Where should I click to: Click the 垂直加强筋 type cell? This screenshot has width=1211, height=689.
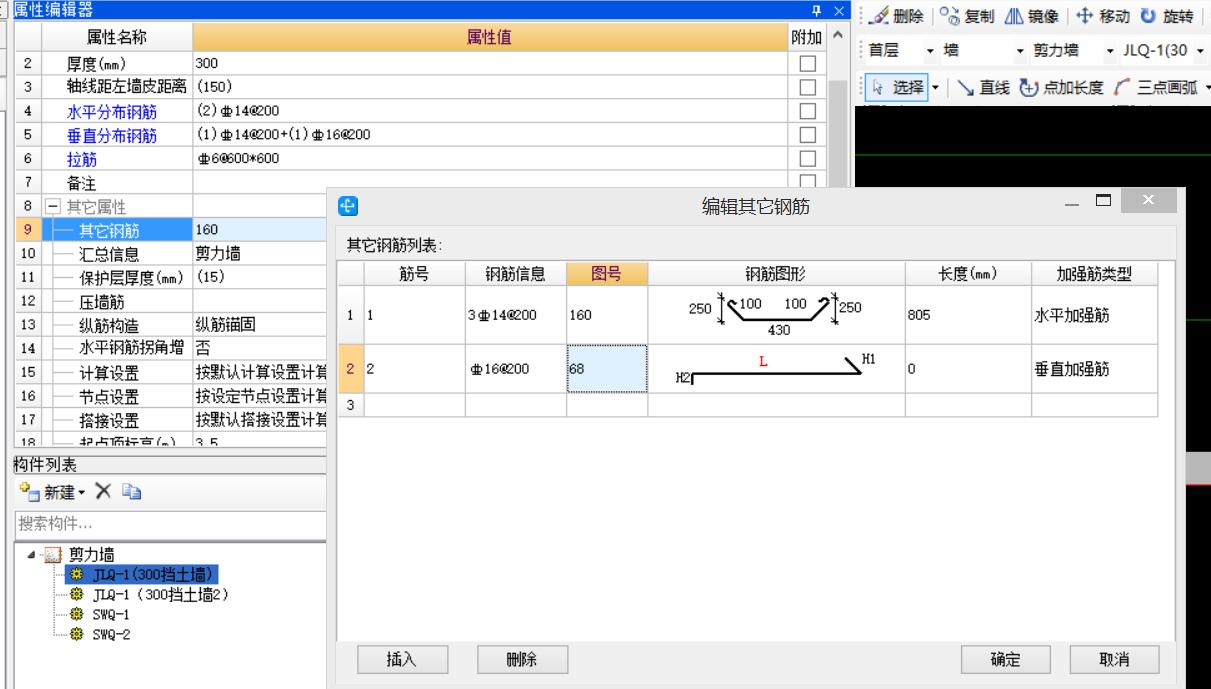pos(1095,369)
